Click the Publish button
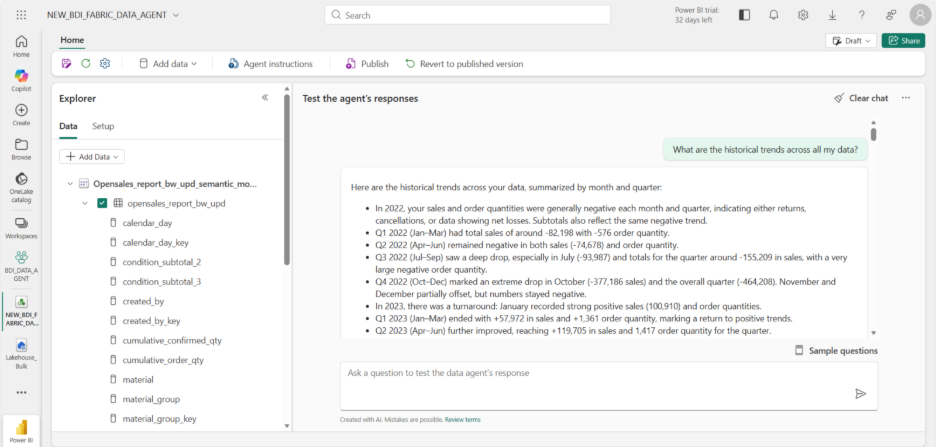The width and height of the screenshot is (936, 447). click(367, 64)
